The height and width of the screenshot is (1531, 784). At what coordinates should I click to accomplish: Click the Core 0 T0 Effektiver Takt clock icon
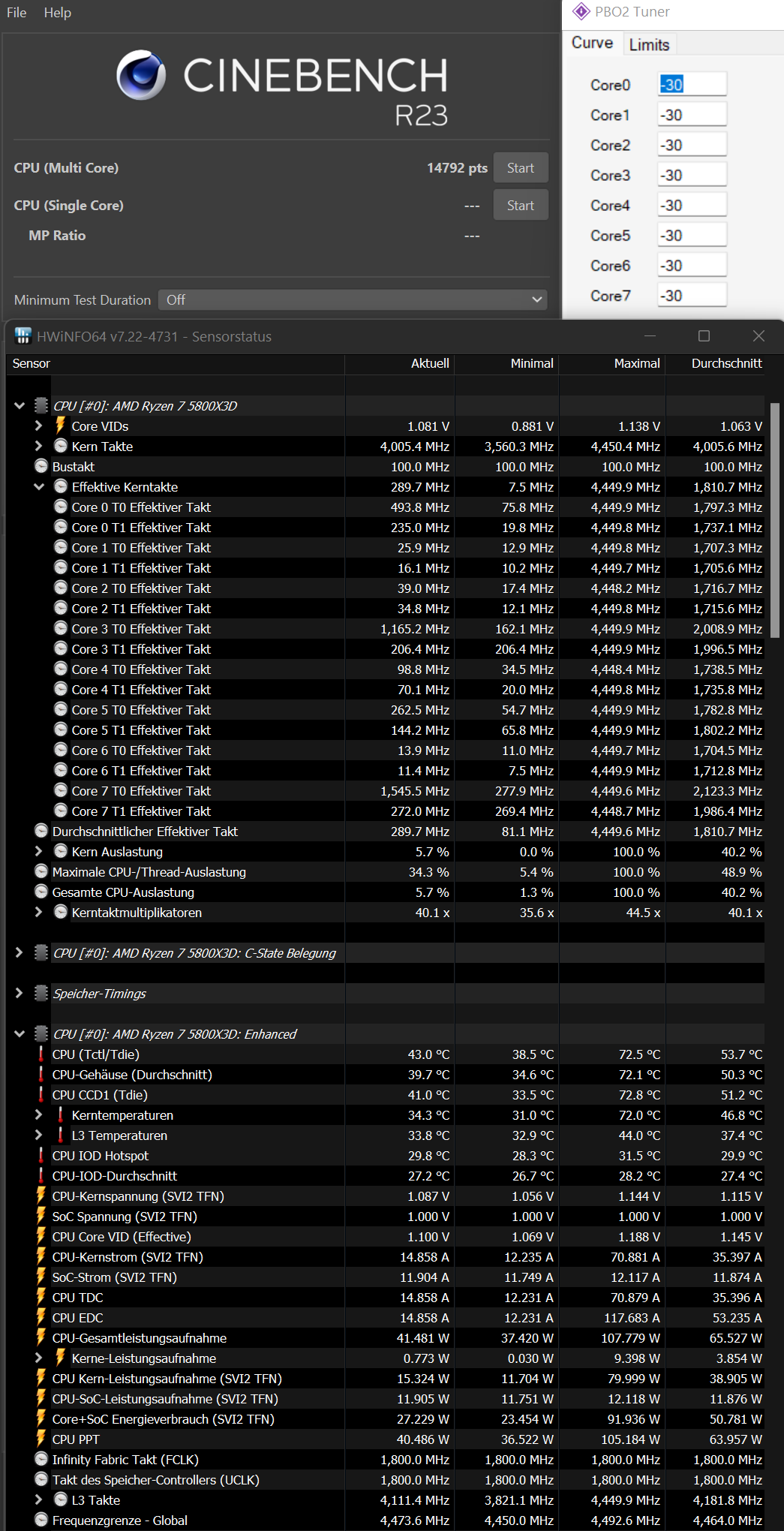61,507
